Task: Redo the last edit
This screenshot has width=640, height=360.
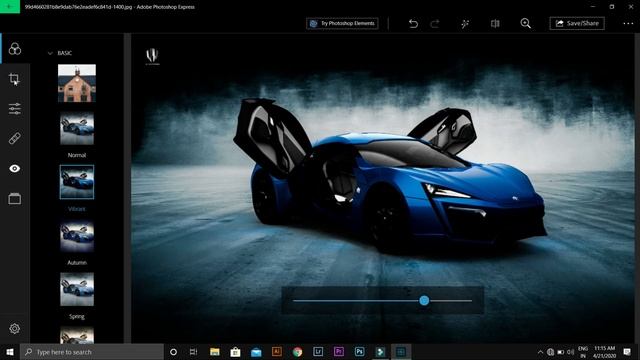Action: tap(435, 24)
